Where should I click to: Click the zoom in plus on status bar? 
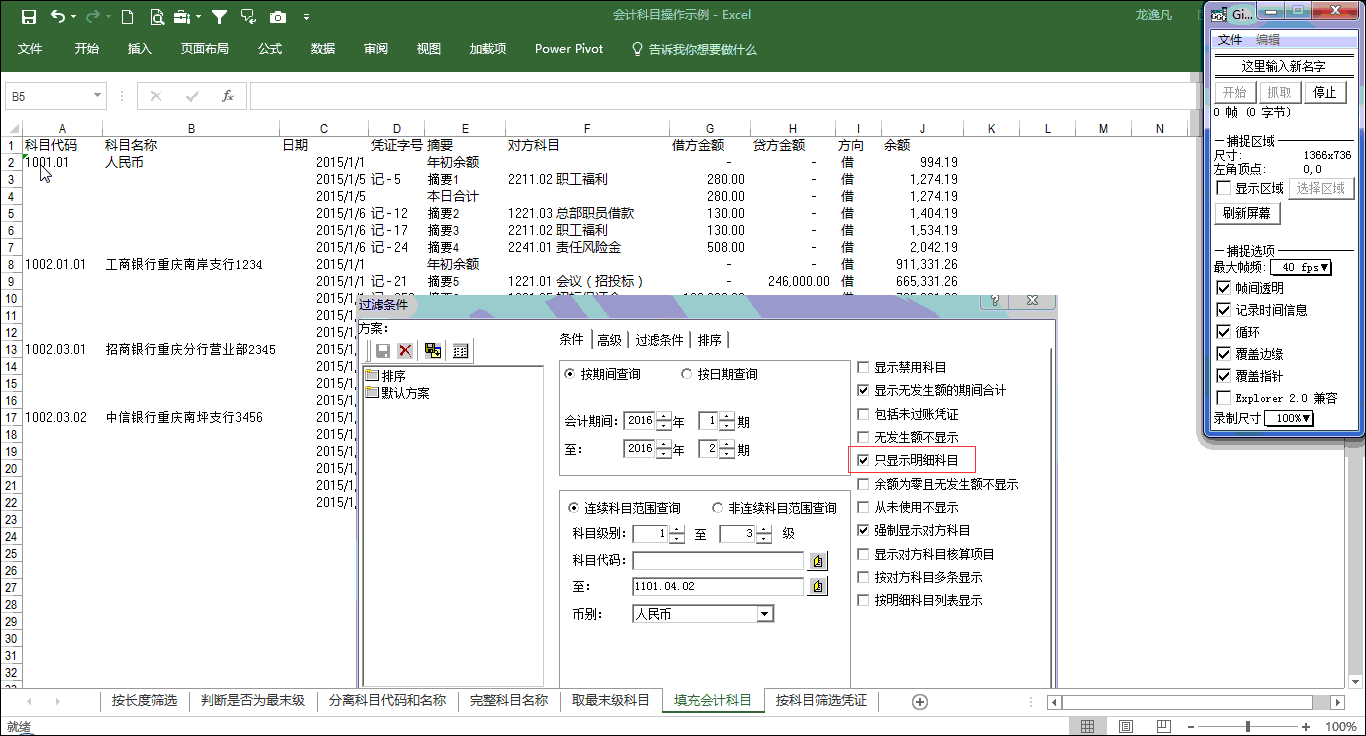click(x=1306, y=726)
